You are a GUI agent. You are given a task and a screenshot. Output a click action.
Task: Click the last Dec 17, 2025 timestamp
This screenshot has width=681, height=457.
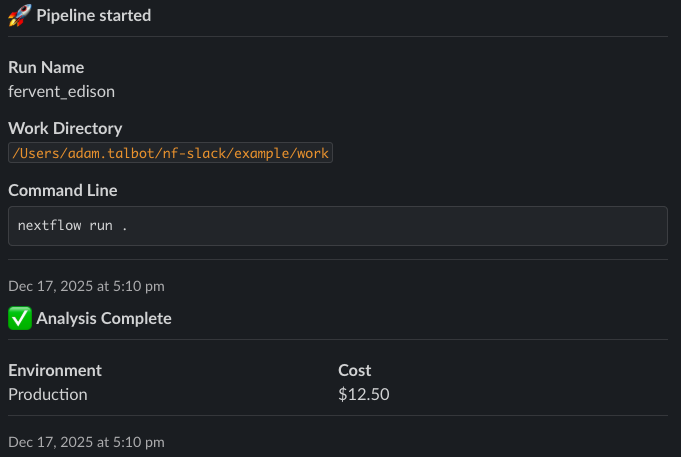[86, 441]
